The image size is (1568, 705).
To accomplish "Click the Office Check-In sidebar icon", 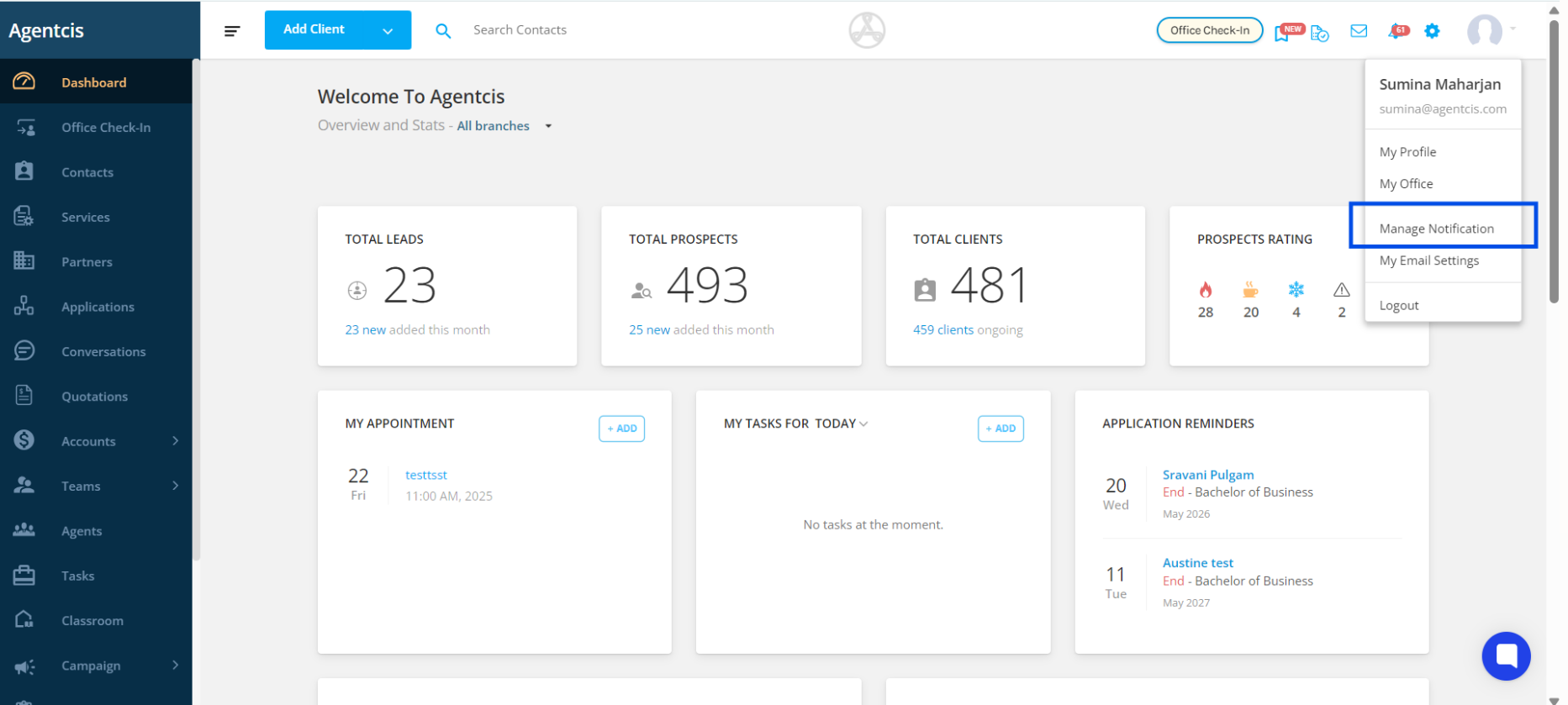I will [25, 127].
